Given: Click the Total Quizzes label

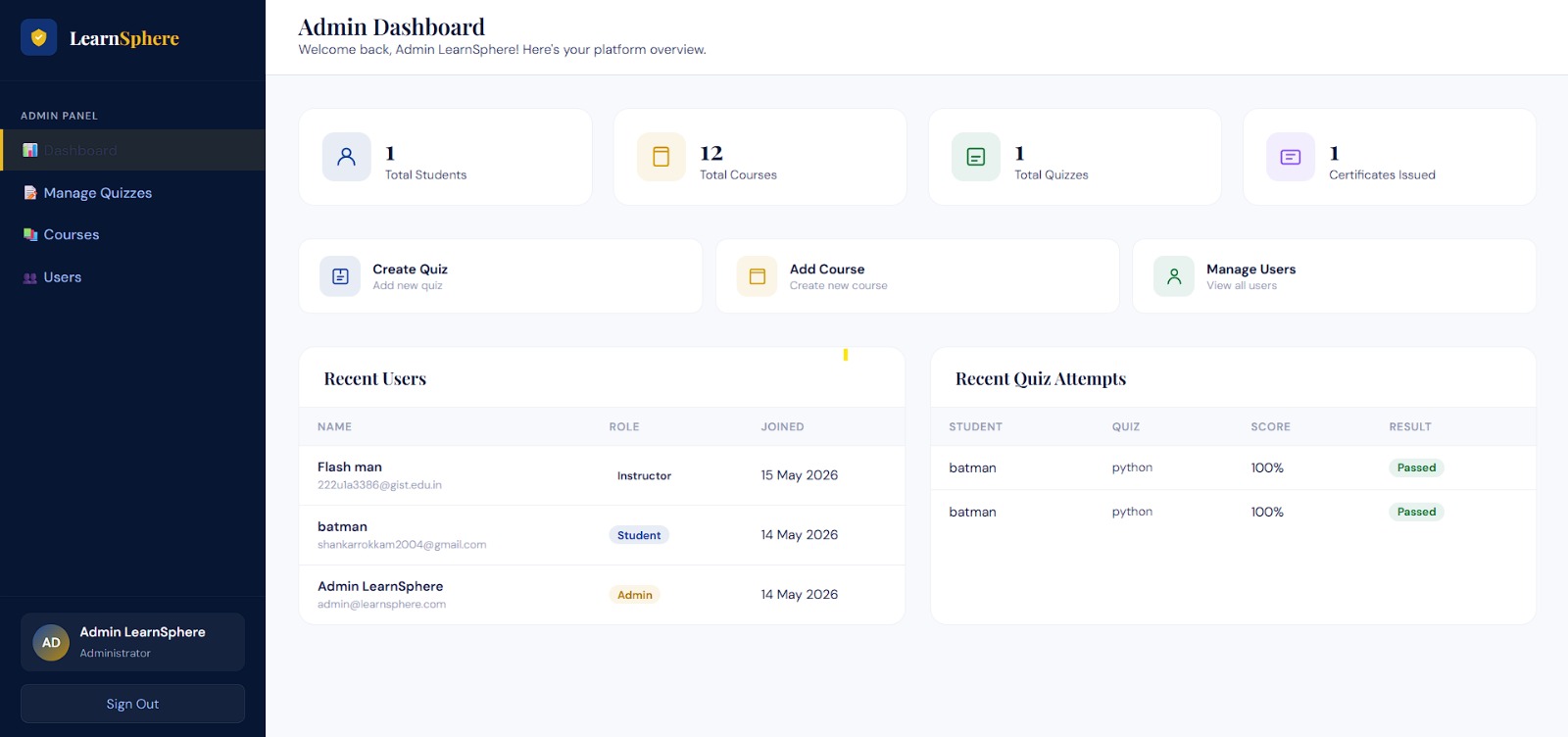Looking at the screenshot, I should (x=1051, y=174).
